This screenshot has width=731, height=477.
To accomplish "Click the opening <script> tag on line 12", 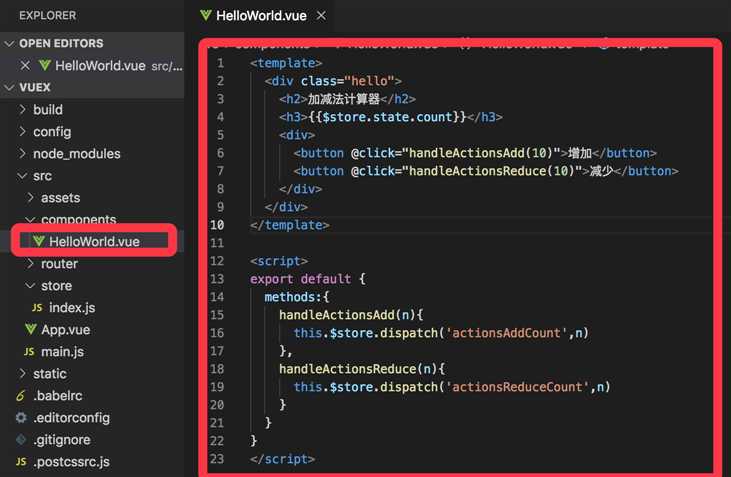I will pyautogui.click(x=279, y=261).
